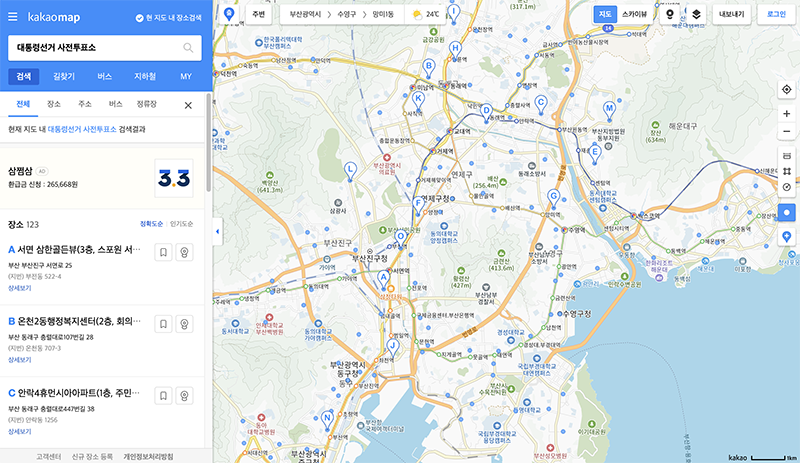Click map marker N near 초량역
The width and height of the screenshot is (800, 463).
327,420
